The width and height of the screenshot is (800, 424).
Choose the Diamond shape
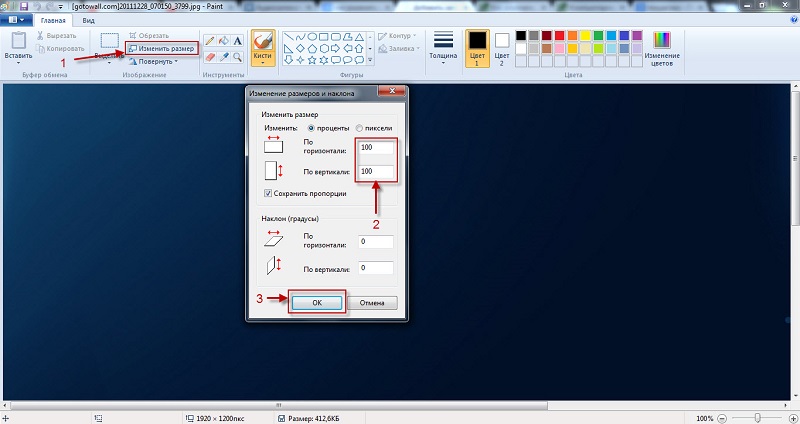[x=300, y=48]
